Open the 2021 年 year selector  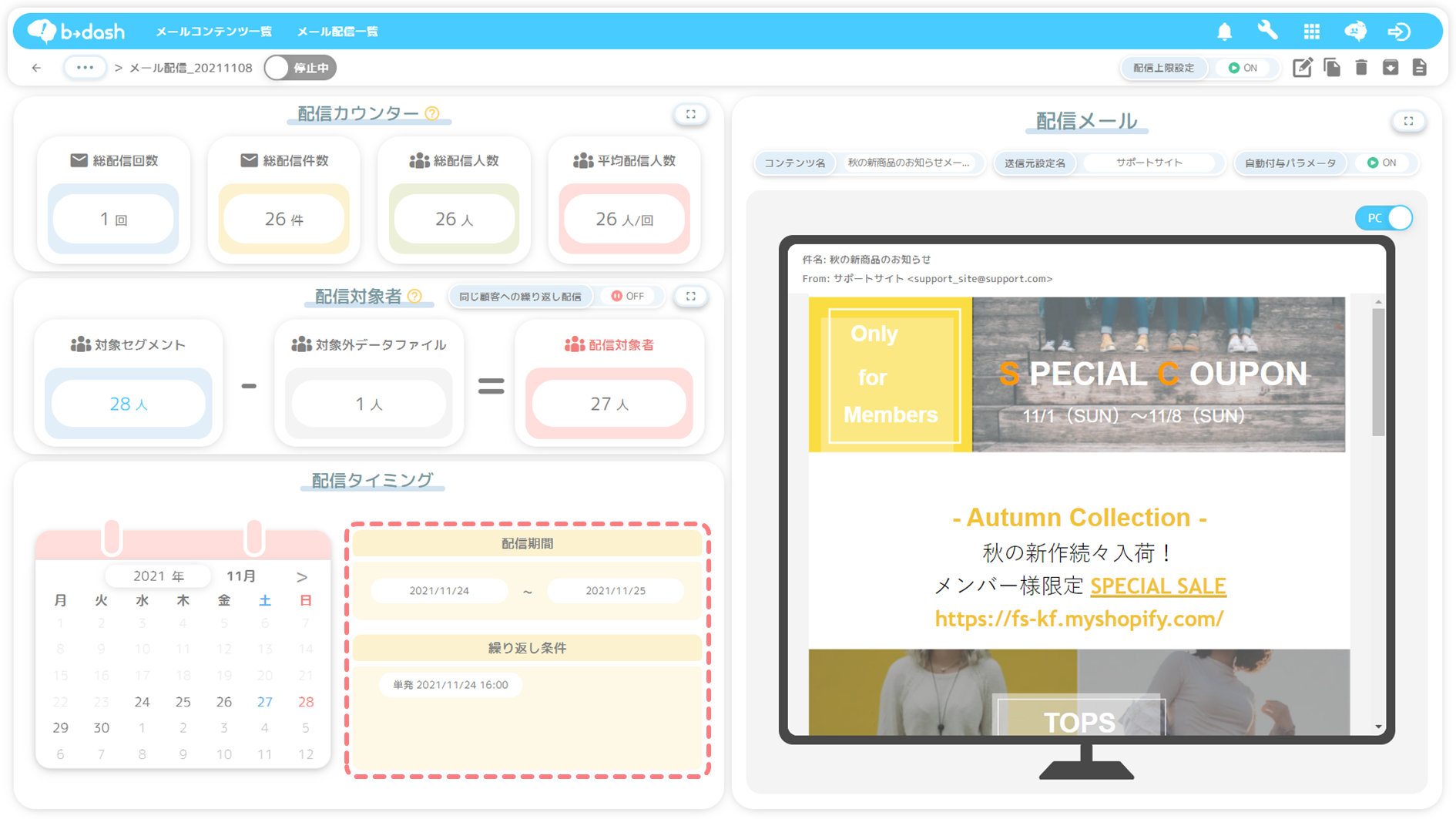point(158,576)
